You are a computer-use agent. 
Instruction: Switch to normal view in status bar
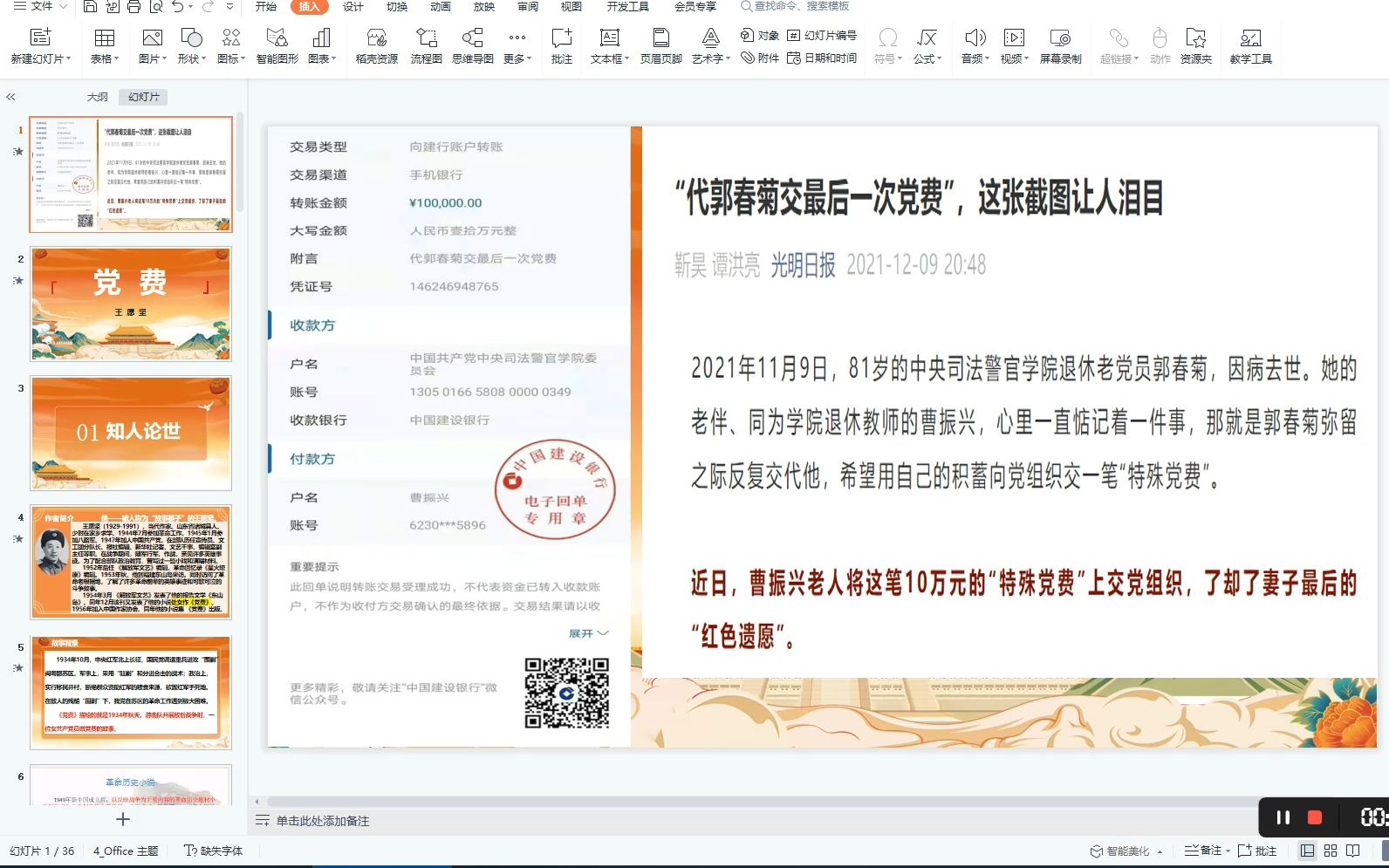(1307, 851)
